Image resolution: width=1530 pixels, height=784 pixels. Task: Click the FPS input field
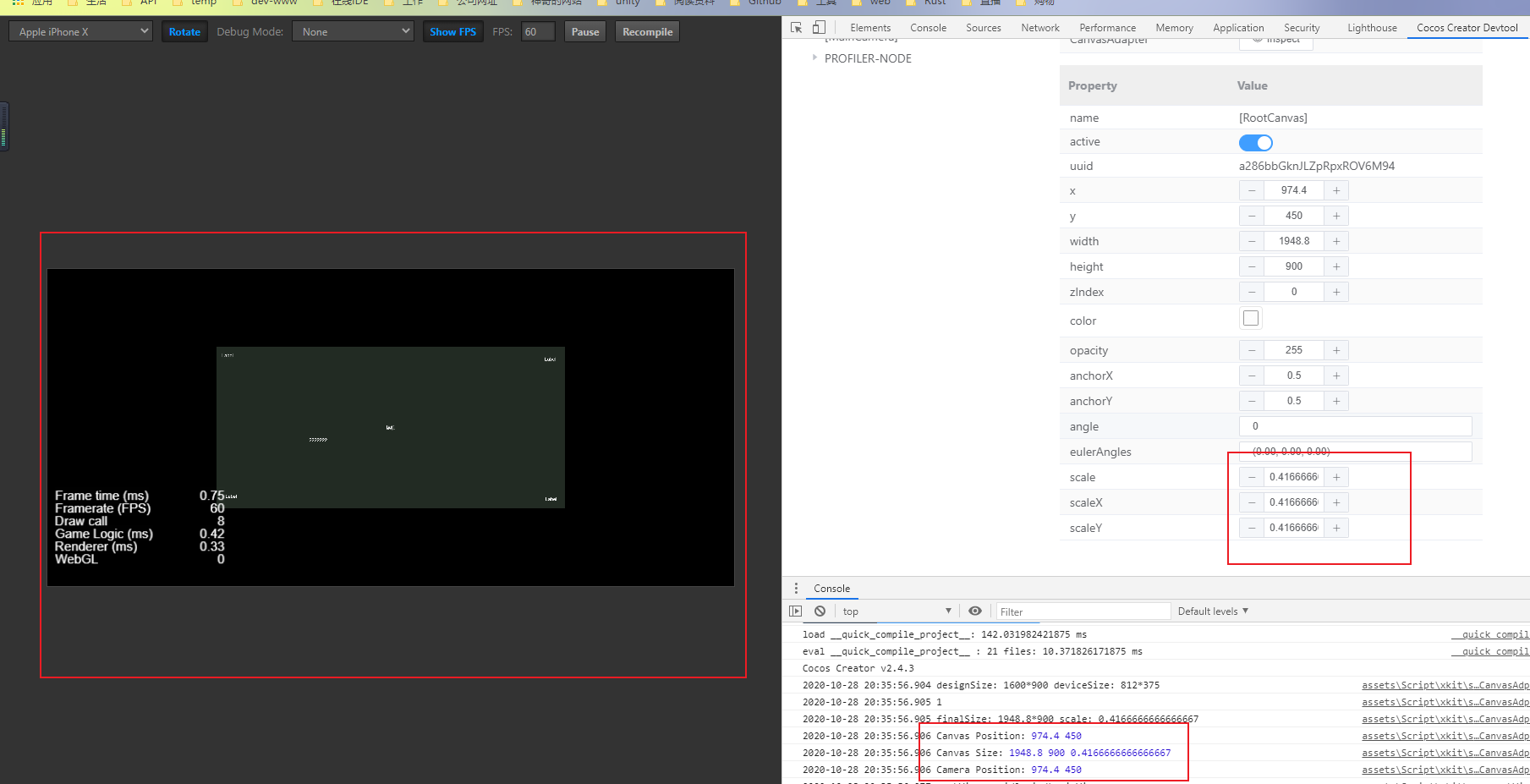[x=538, y=32]
